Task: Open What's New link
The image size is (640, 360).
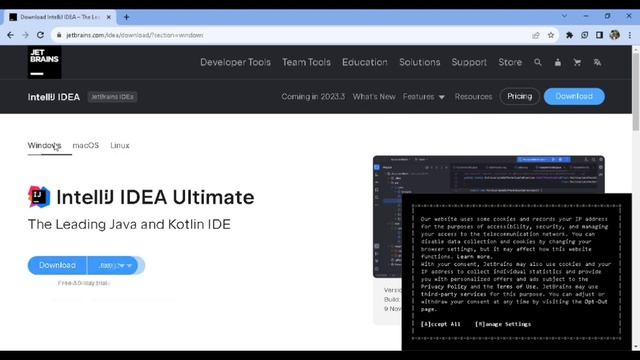Action: click(374, 97)
